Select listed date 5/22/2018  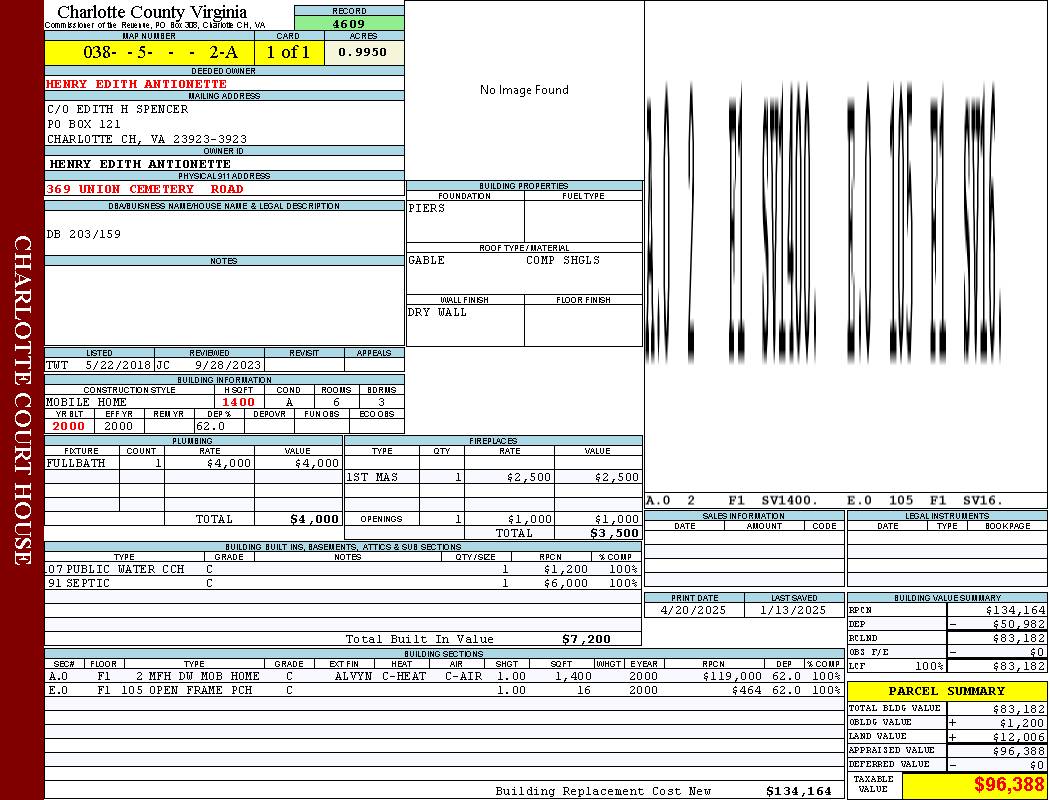click(118, 366)
